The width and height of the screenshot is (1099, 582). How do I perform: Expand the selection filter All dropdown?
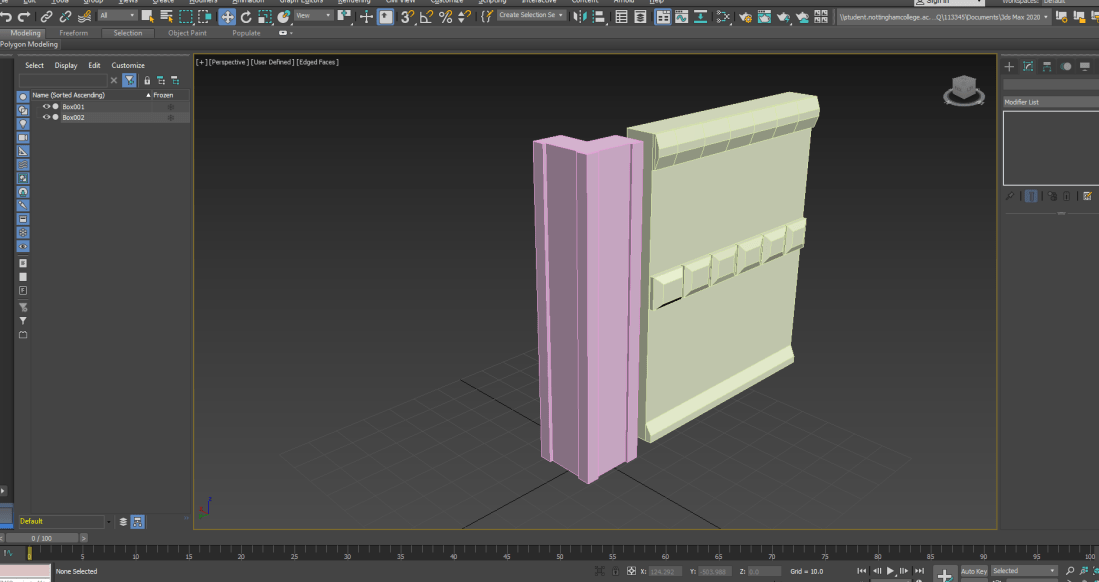coord(118,16)
